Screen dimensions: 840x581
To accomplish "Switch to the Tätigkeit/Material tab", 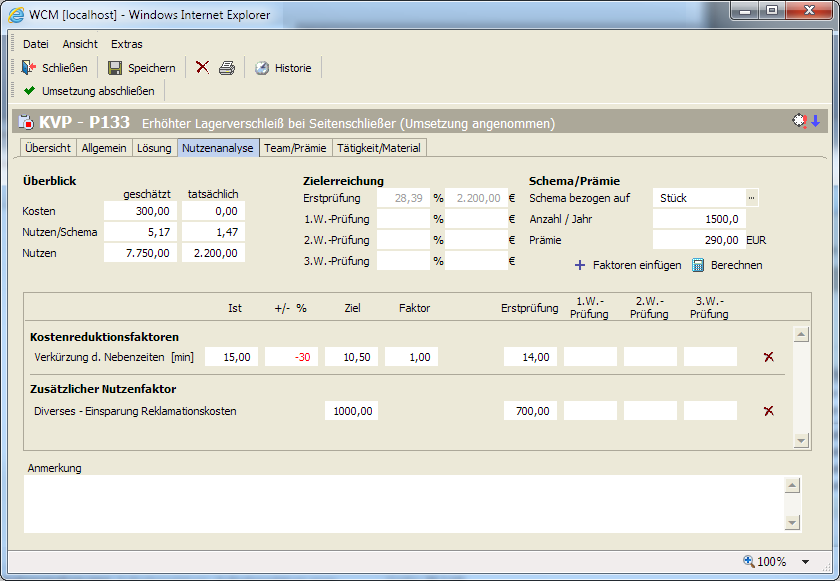I will [x=379, y=148].
